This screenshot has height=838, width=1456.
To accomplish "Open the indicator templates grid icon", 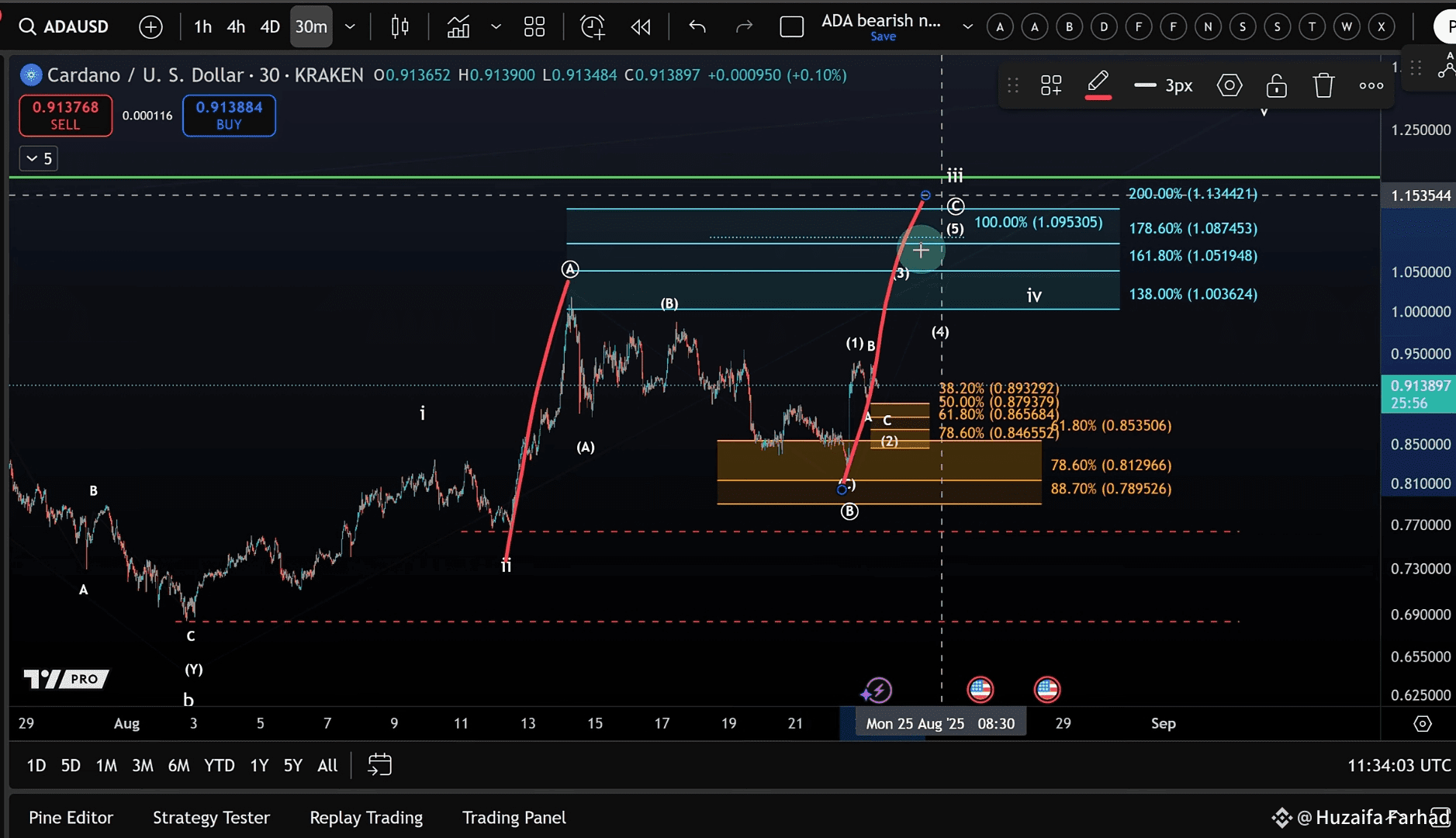I will [534, 27].
